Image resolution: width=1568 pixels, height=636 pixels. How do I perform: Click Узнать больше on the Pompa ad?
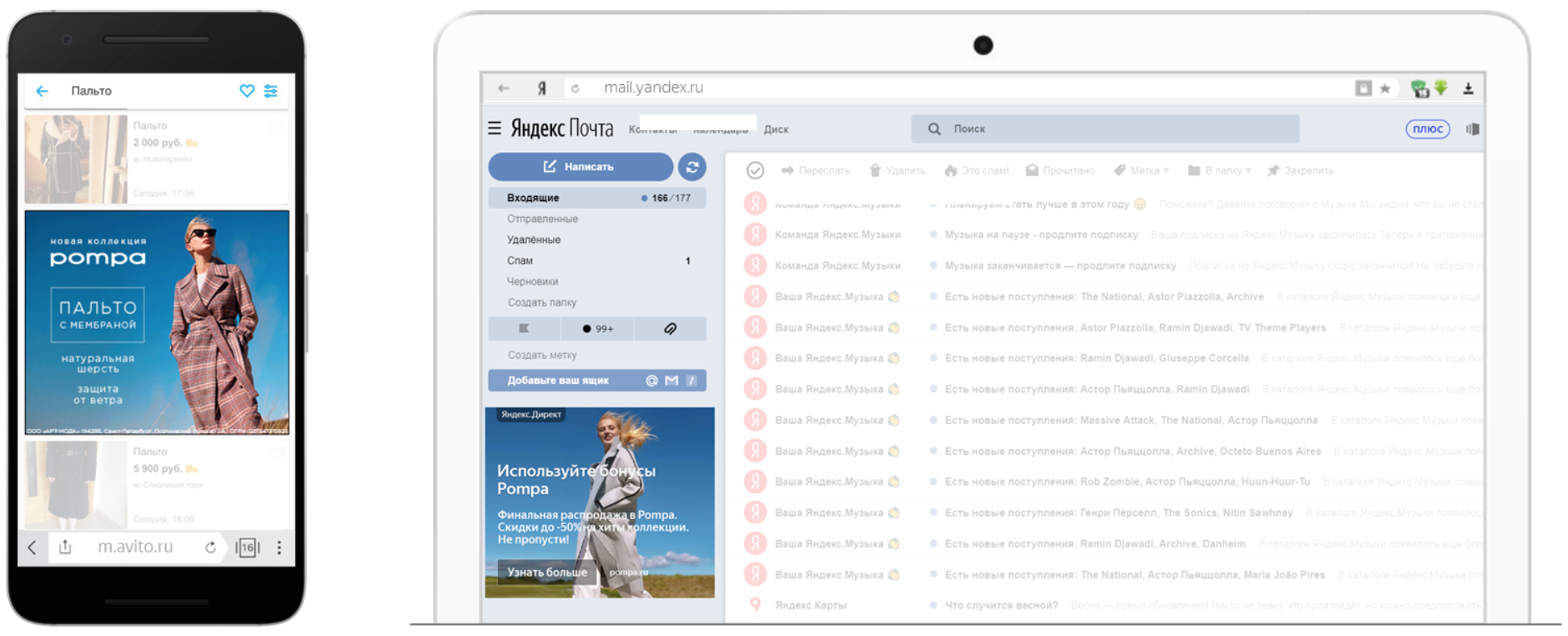[547, 572]
